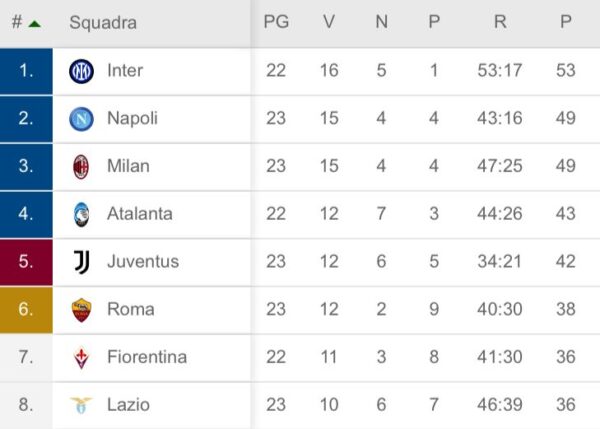Open the Juventus team name link

point(142,262)
